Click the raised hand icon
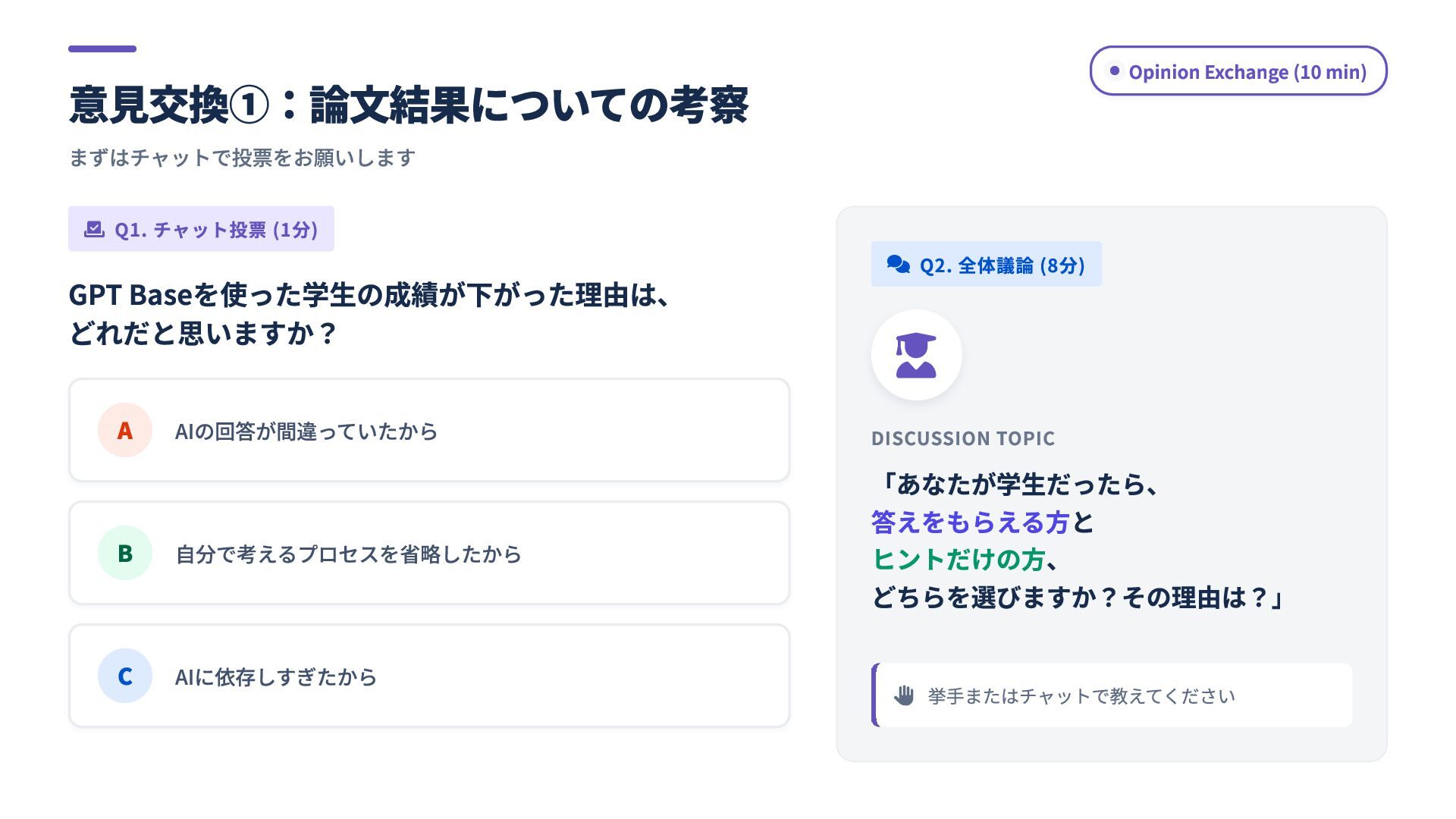This screenshot has width=1456, height=819. [x=903, y=695]
